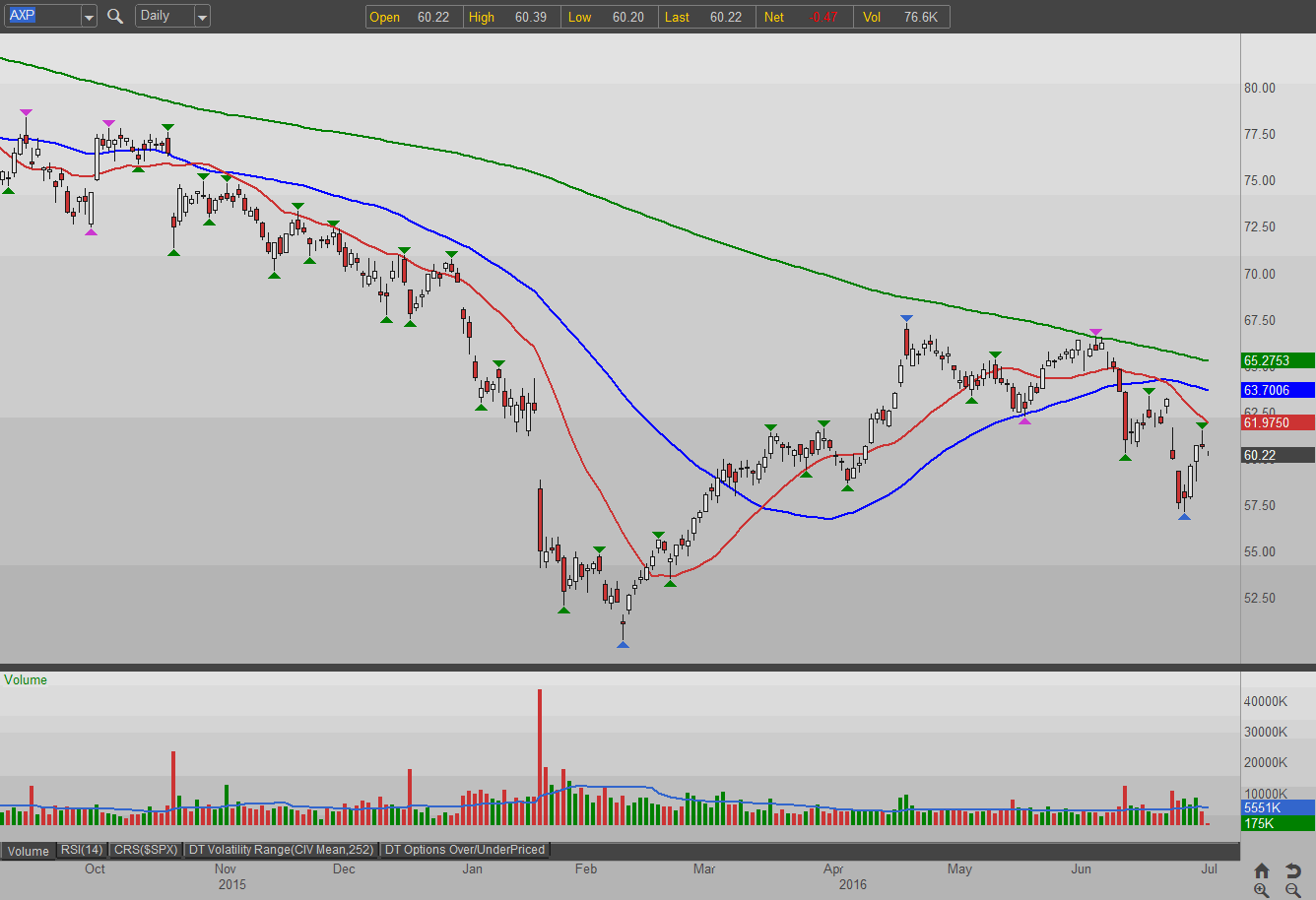Click the 2015 year label on date axis
1316x900 pixels.
232,884
